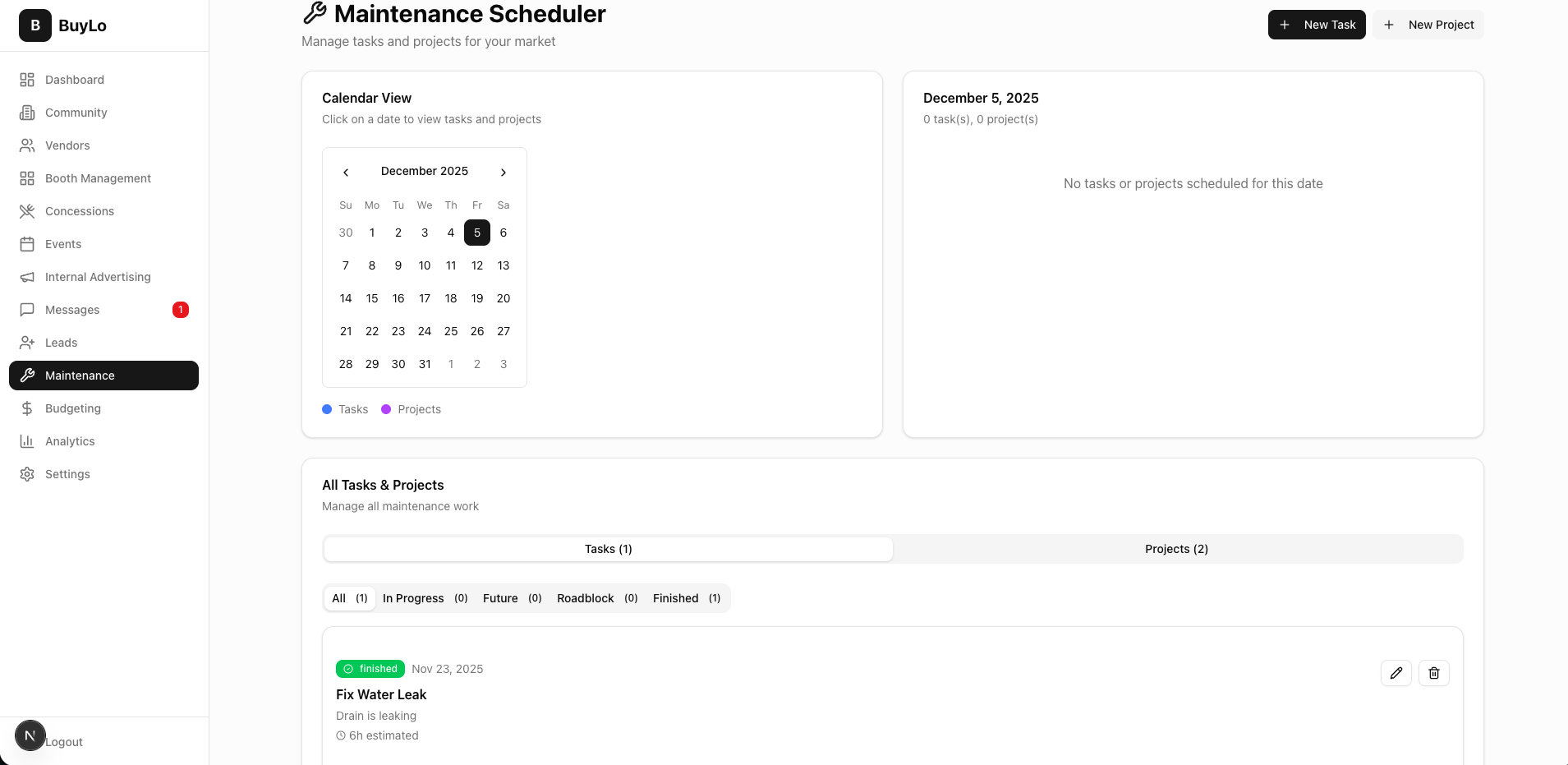1568x765 pixels.
Task: Open the Concessions section
Action: pos(79,211)
